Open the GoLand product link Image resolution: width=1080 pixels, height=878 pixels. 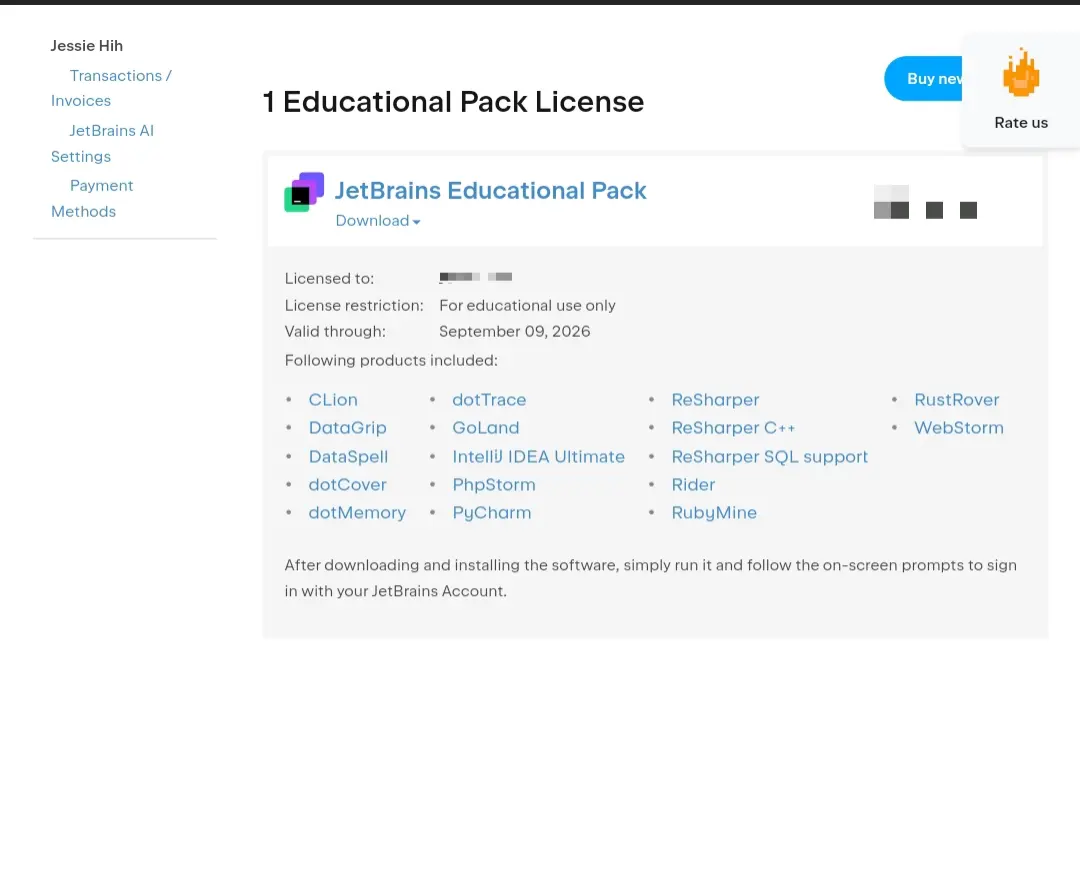click(486, 428)
